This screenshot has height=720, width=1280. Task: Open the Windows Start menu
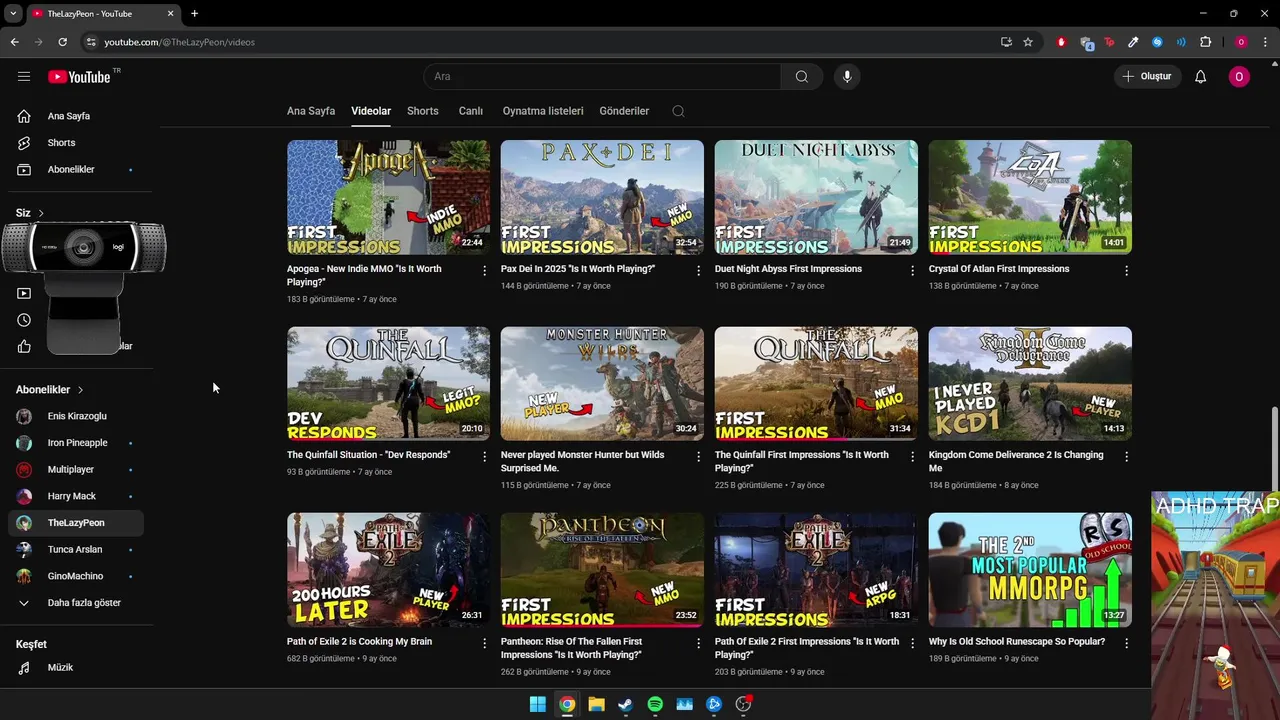click(537, 704)
